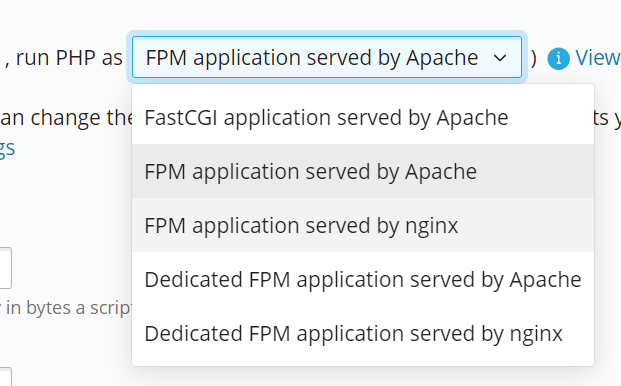Open the View link next to info icon
This screenshot has height=386, width=621.
click(x=598, y=58)
